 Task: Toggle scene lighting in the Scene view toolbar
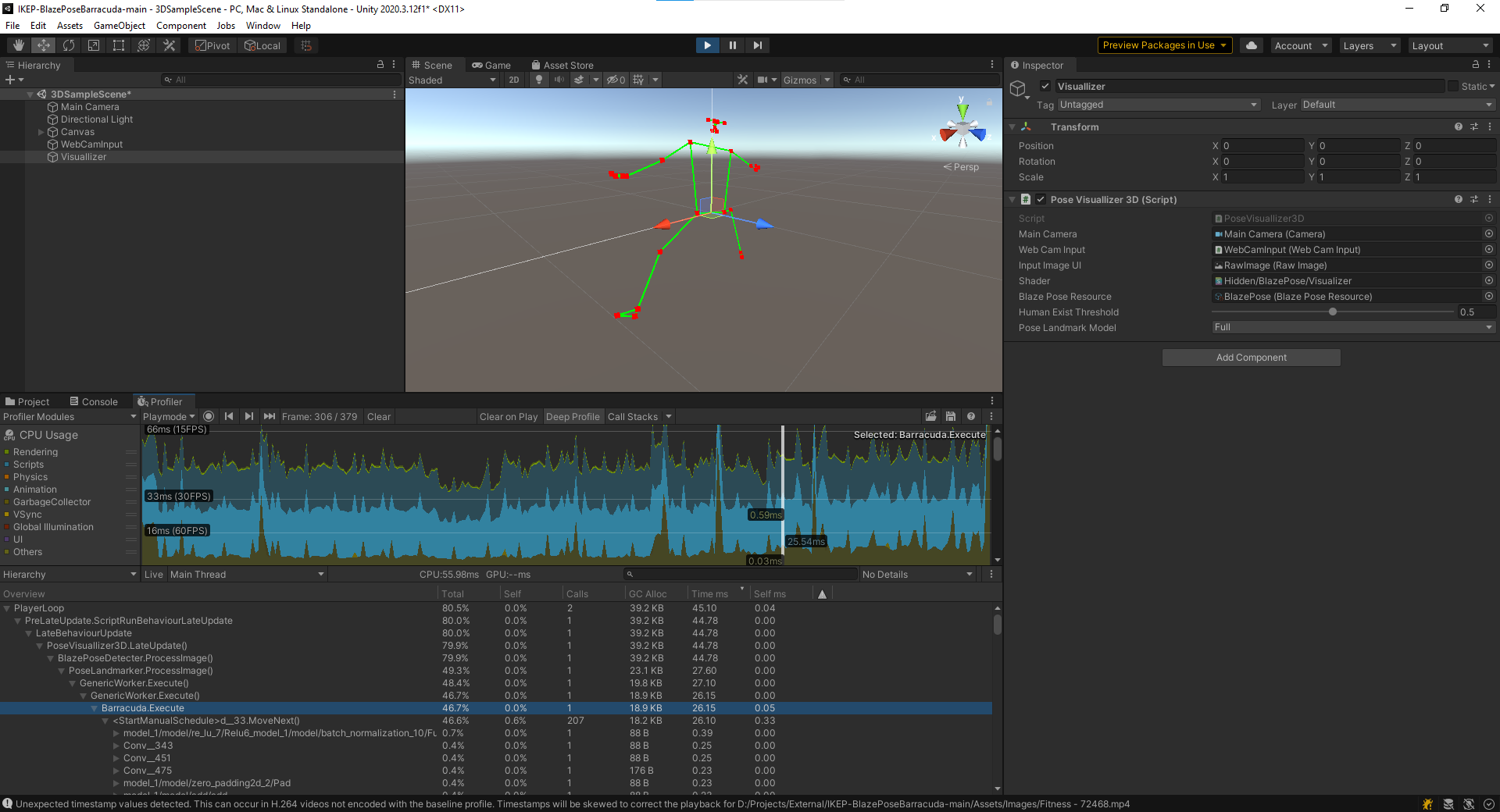(x=538, y=80)
